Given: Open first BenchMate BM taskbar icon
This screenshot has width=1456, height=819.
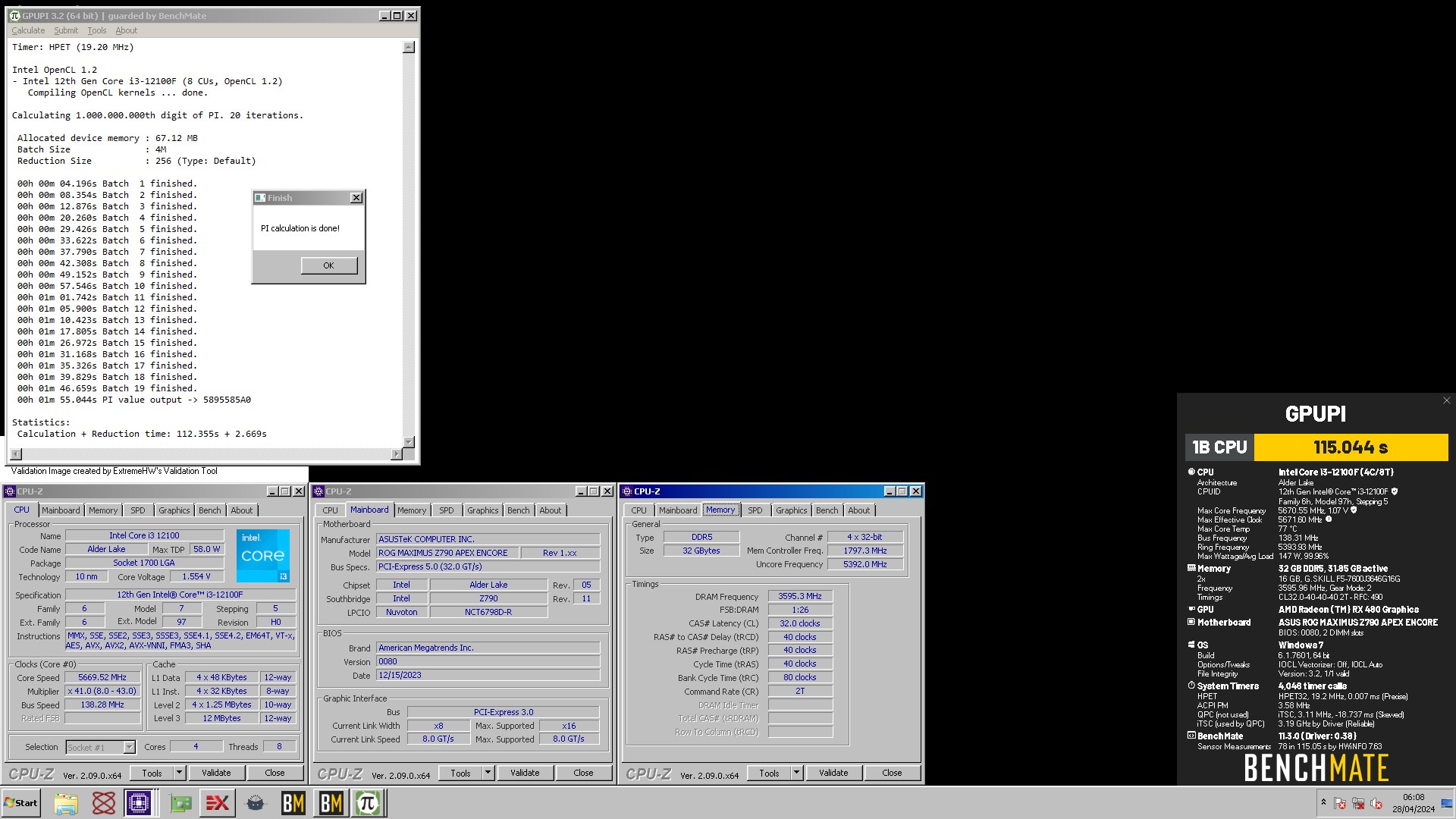Looking at the screenshot, I should click(x=293, y=803).
